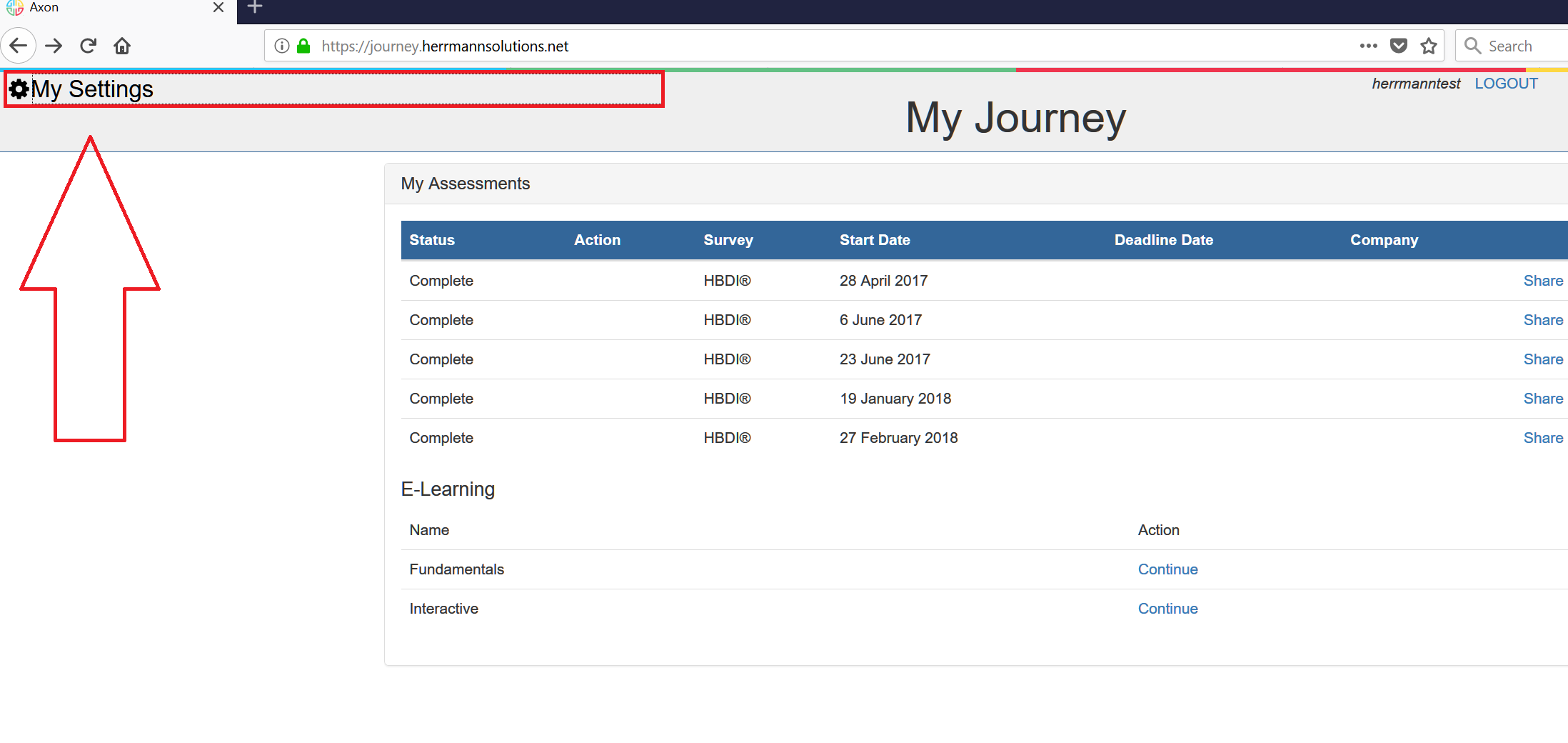Share the 27 February 2018 assessment
1568x743 pixels.
click(1542, 438)
